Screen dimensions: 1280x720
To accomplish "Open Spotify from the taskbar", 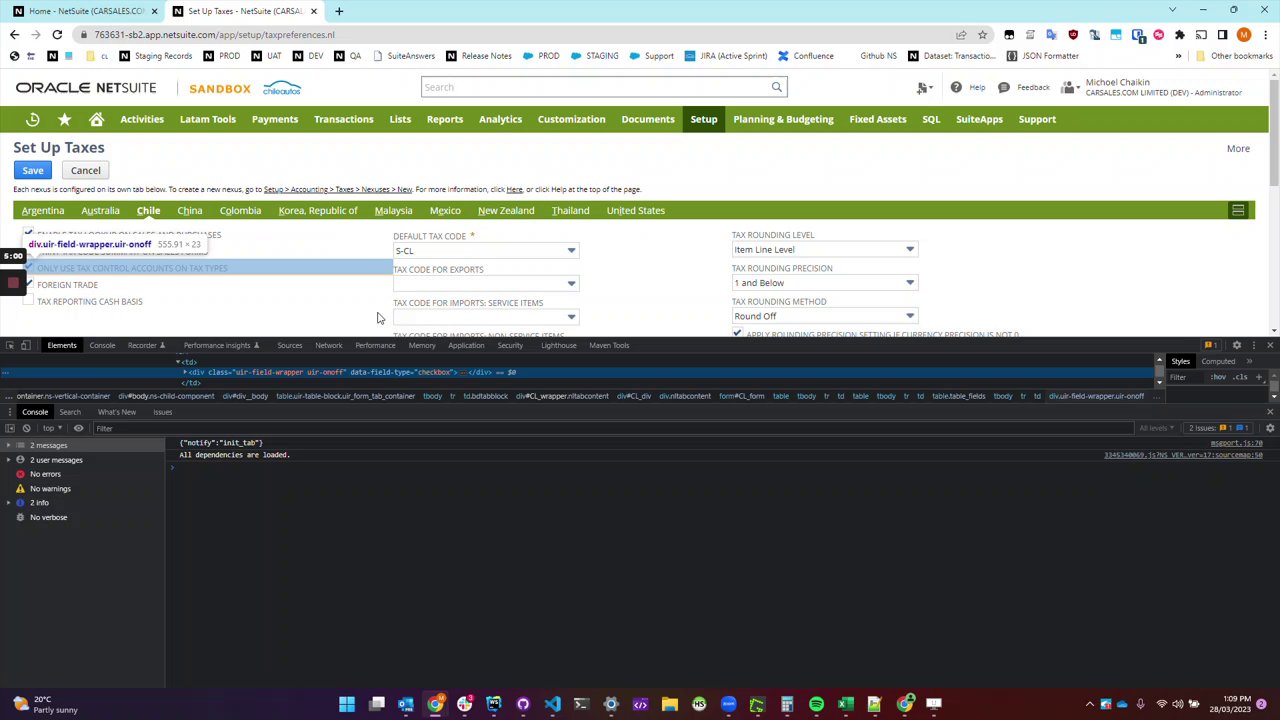I will (x=816, y=704).
